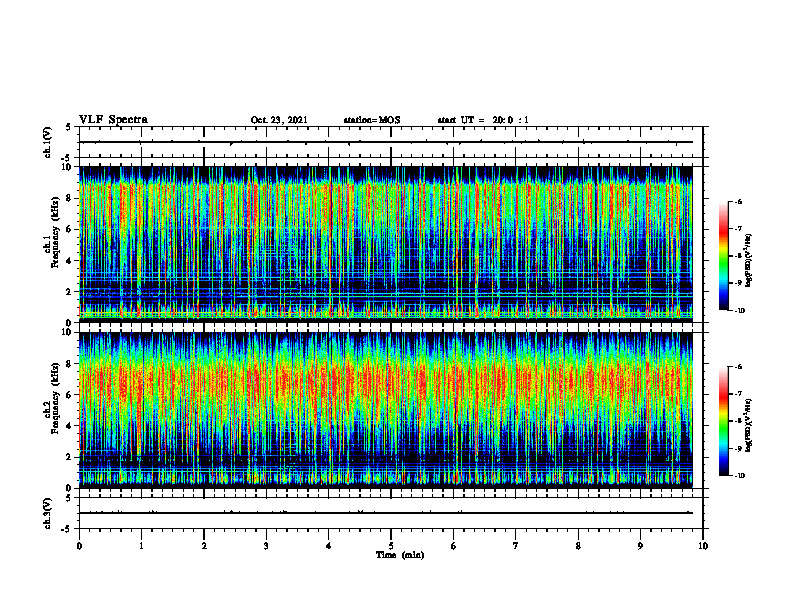The height and width of the screenshot is (612, 792).
Task: Click the ch.3(V) waveform axis label
Action: (x=48, y=514)
